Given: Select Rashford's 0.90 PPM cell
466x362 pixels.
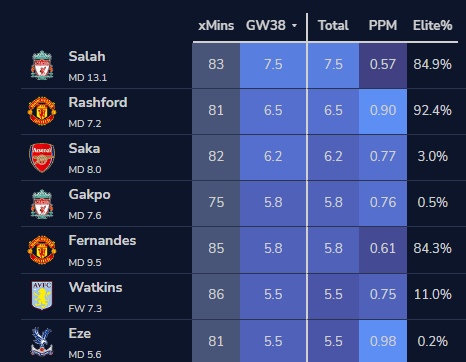Looking at the screenshot, I should coord(383,111).
